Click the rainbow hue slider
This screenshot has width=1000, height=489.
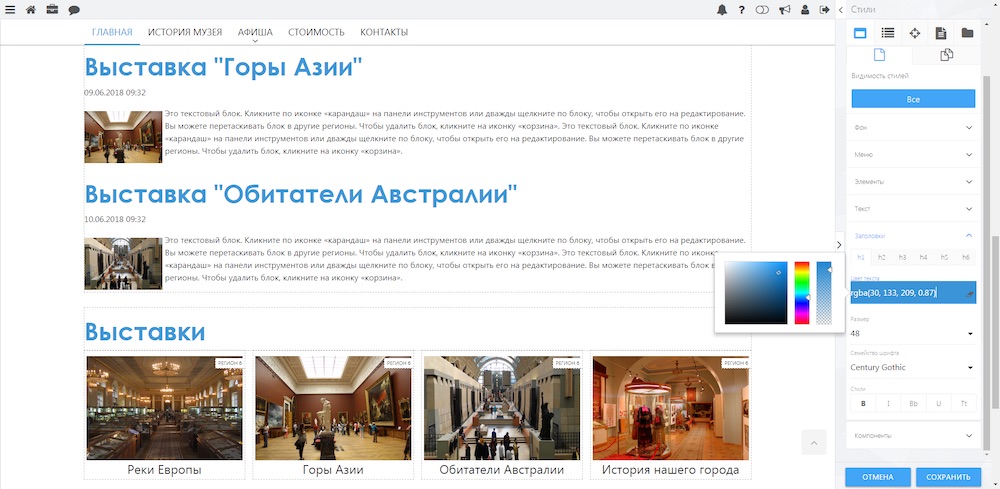[802, 293]
